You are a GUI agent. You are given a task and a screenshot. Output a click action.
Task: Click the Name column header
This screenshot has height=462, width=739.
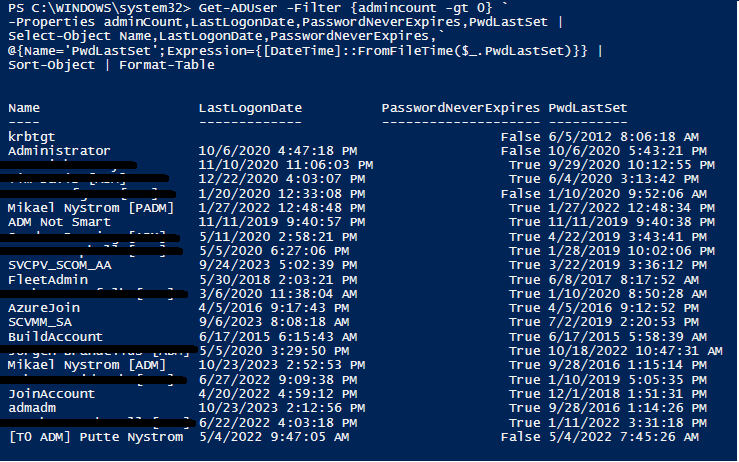[24, 106]
